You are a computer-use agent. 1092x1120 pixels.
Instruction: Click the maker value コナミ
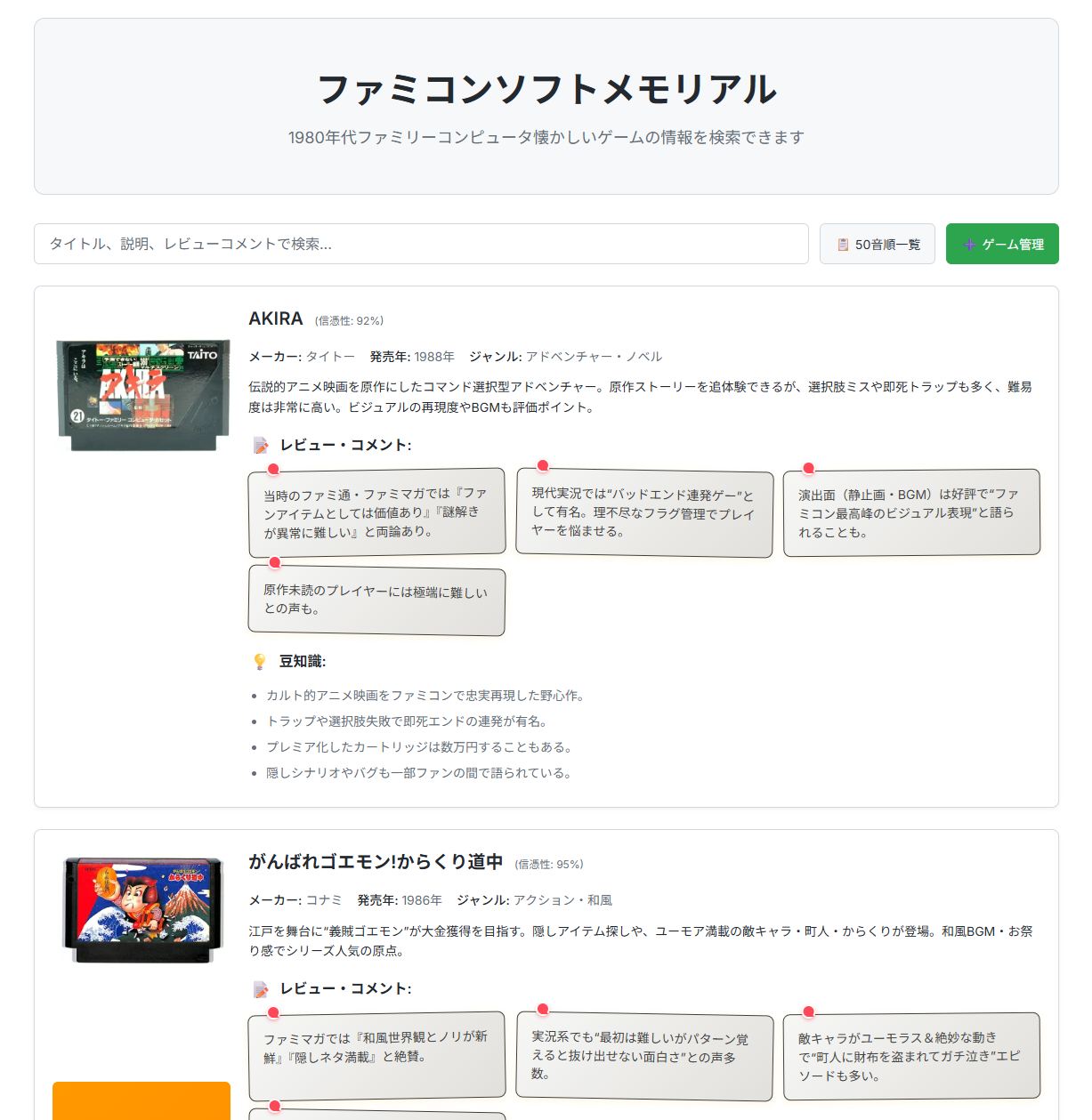[x=324, y=900]
